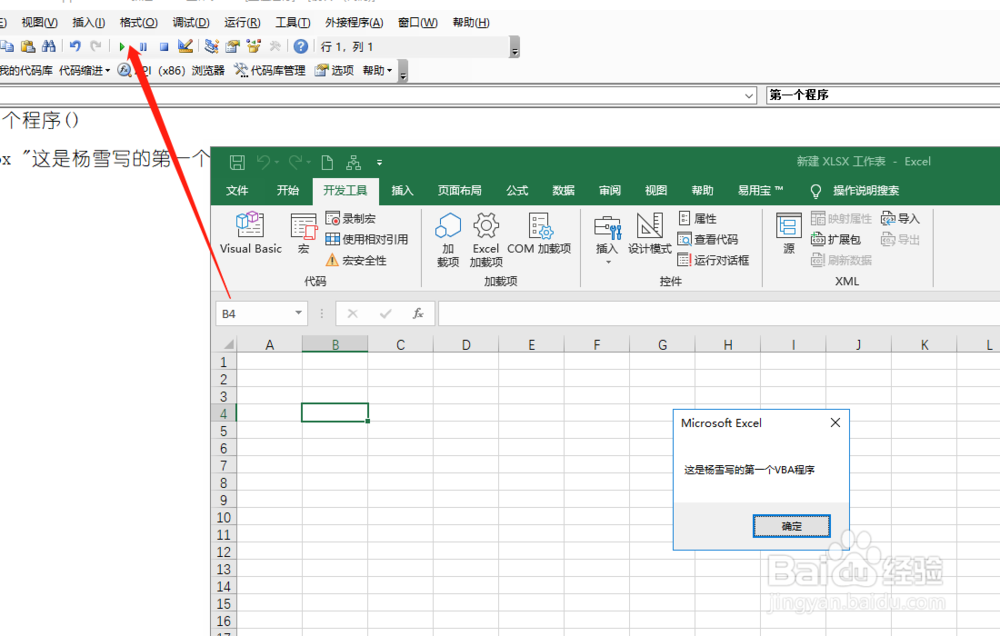Click the Find binoculars icon
Image resolution: width=1000 pixels, height=636 pixels.
(48, 46)
